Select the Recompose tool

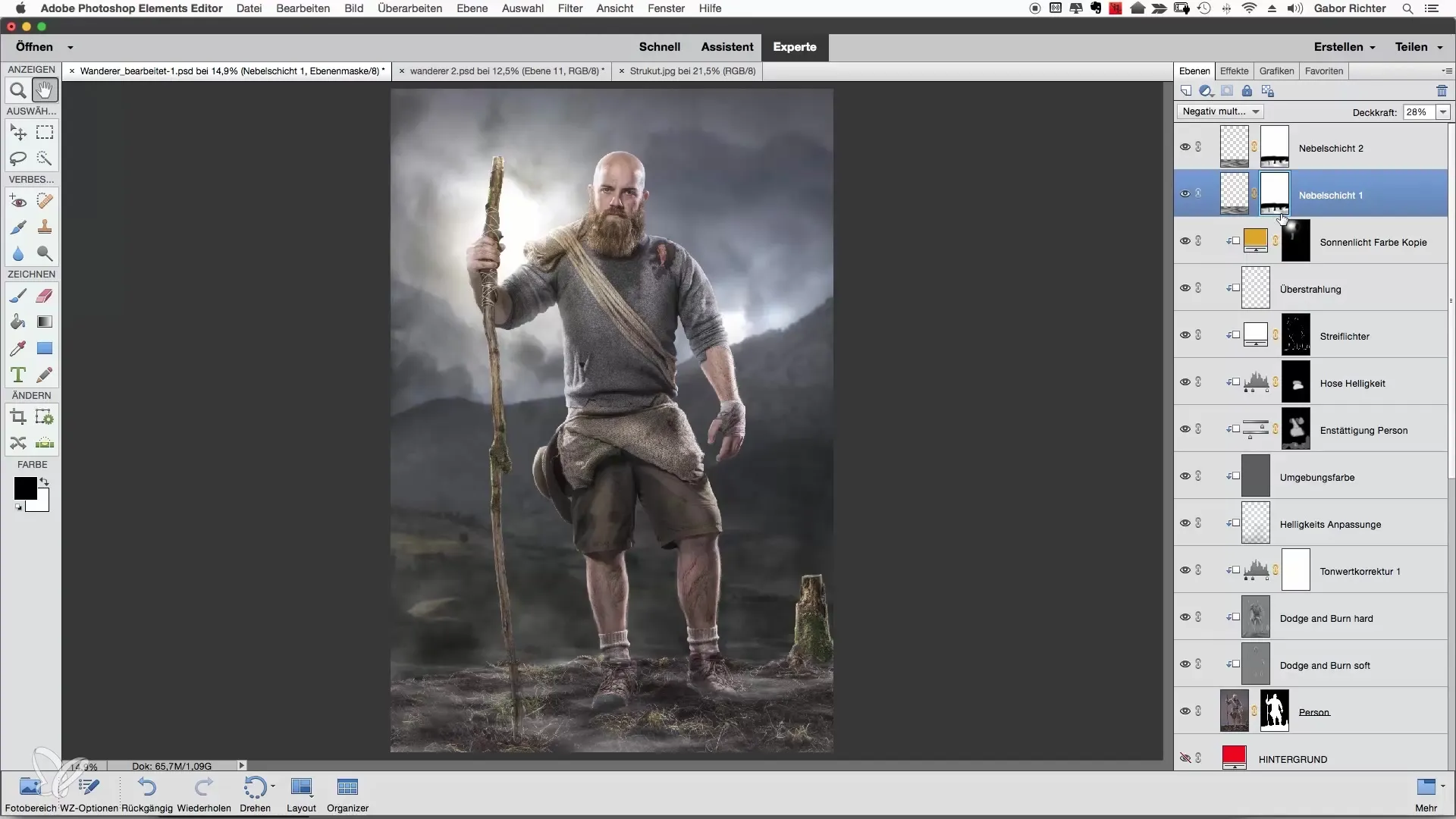[x=45, y=417]
